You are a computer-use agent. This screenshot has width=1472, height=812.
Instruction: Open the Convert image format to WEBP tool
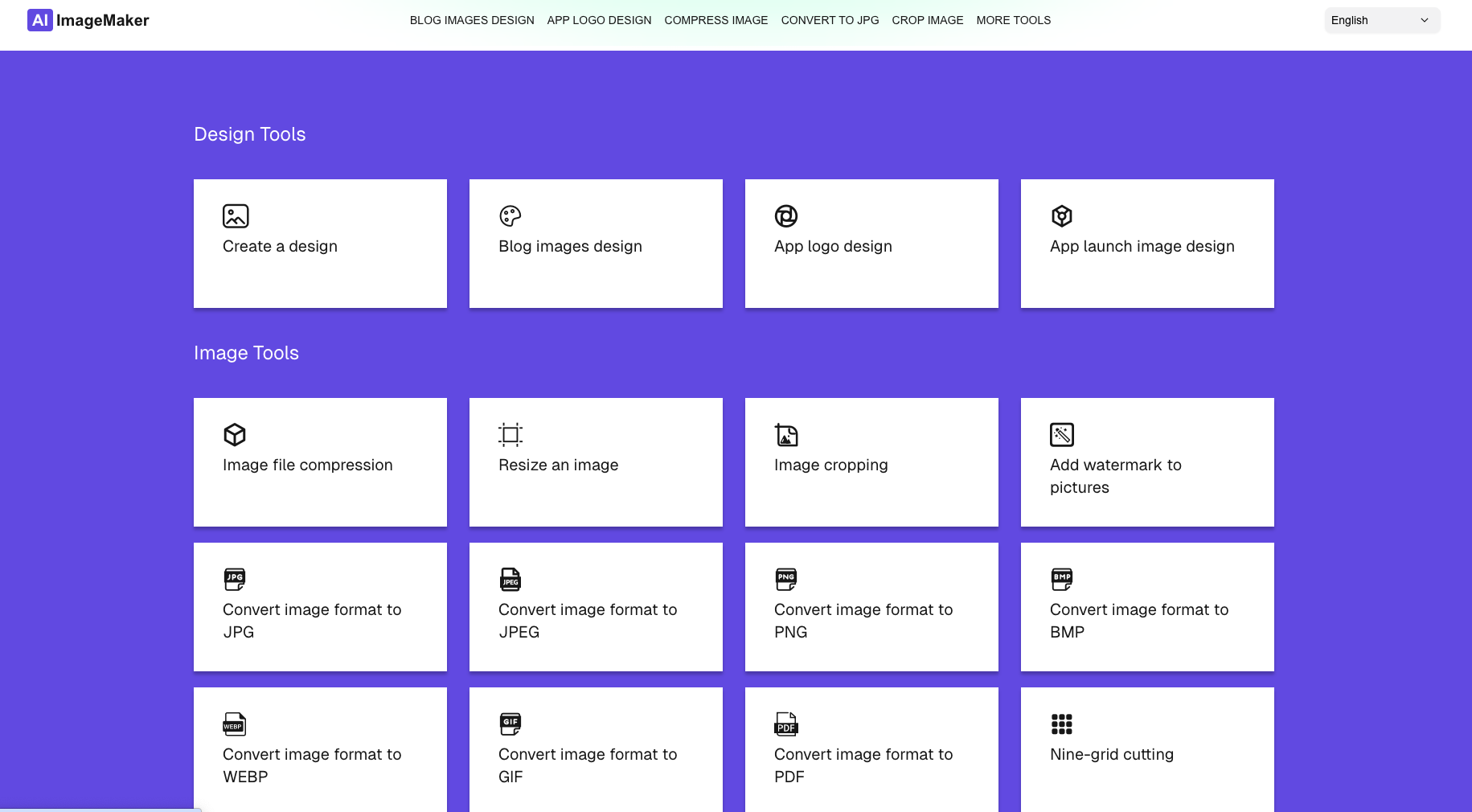[x=319, y=748]
